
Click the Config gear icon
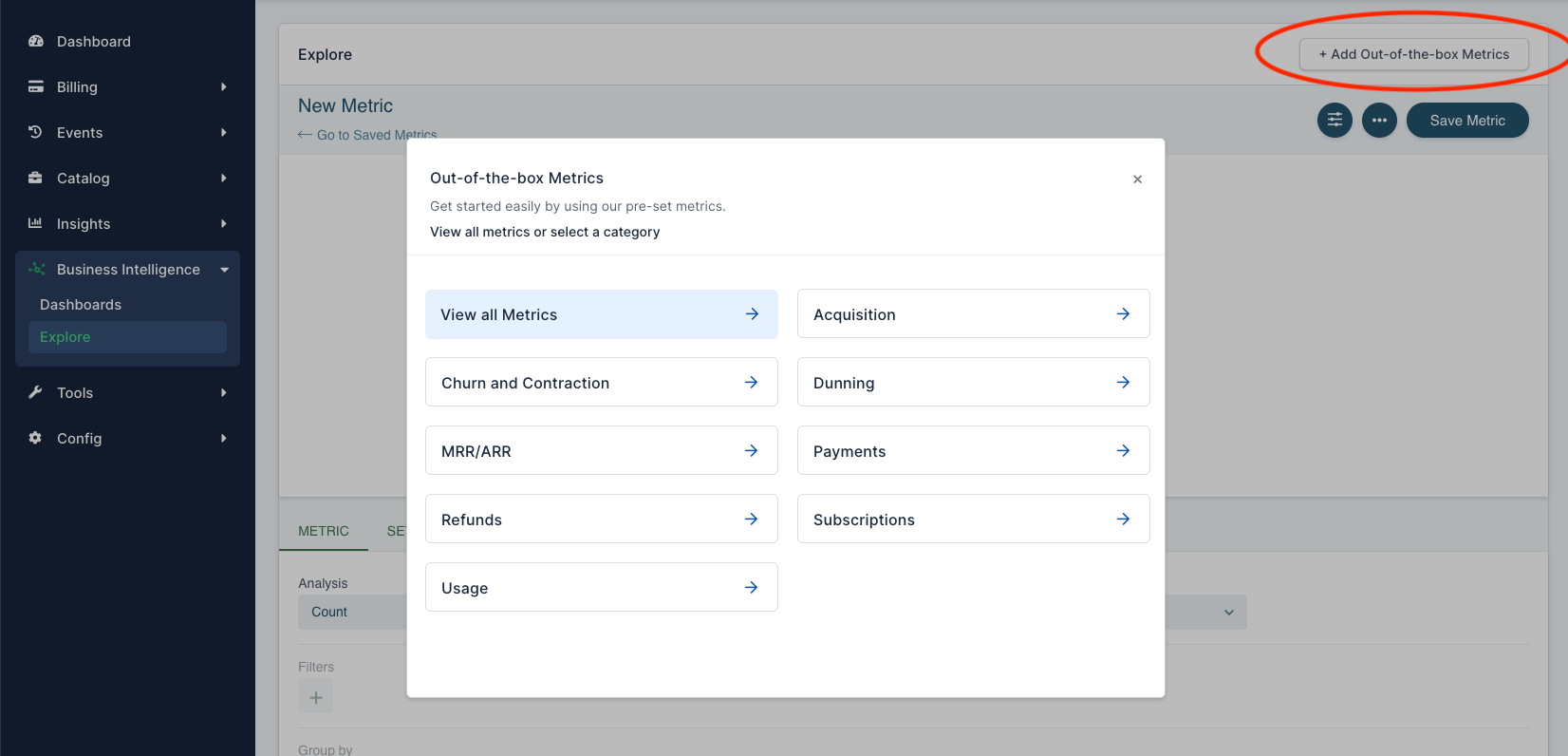pyautogui.click(x=36, y=438)
